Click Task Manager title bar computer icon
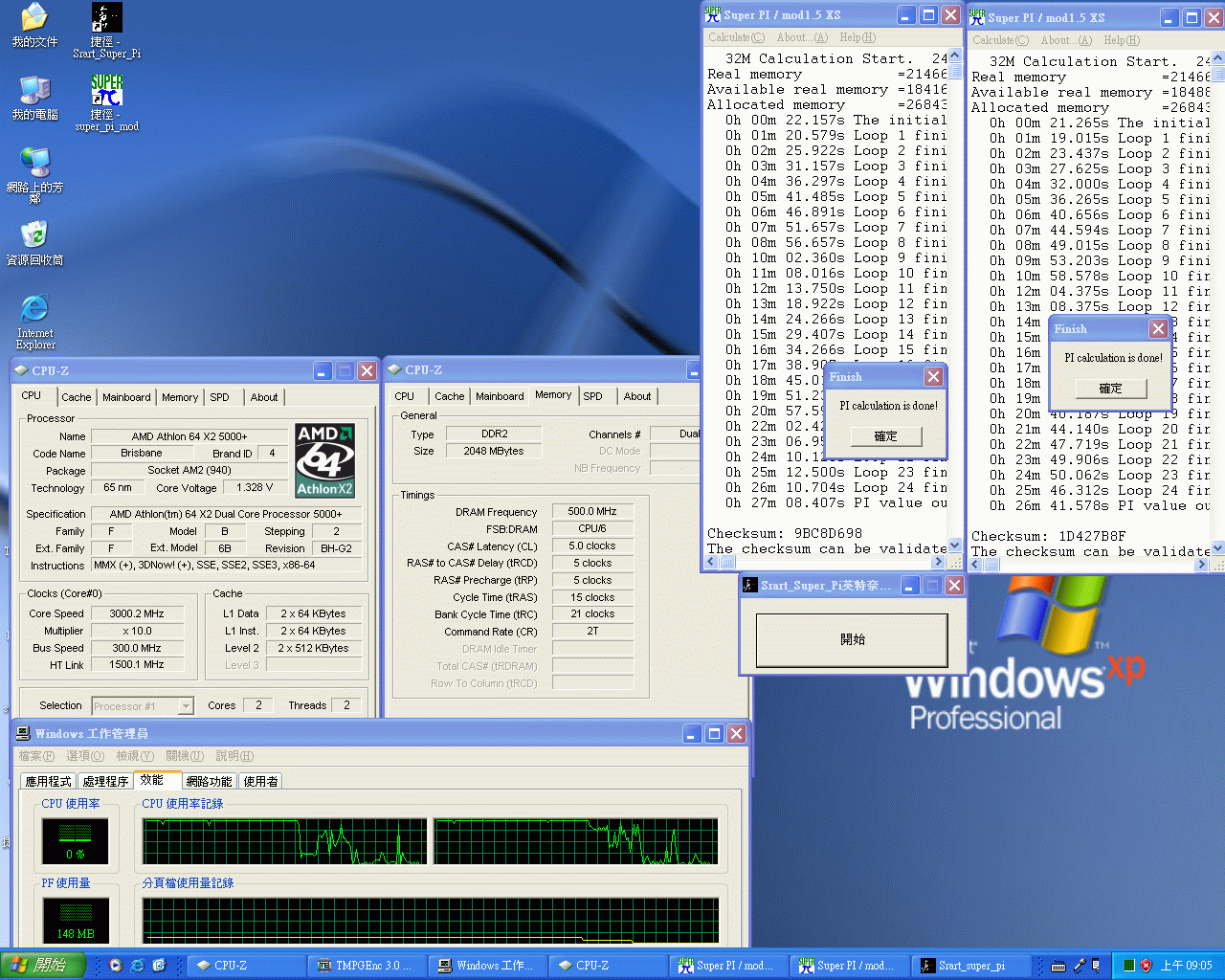Viewport: 1225px width, 980px height. (x=23, y=733)
